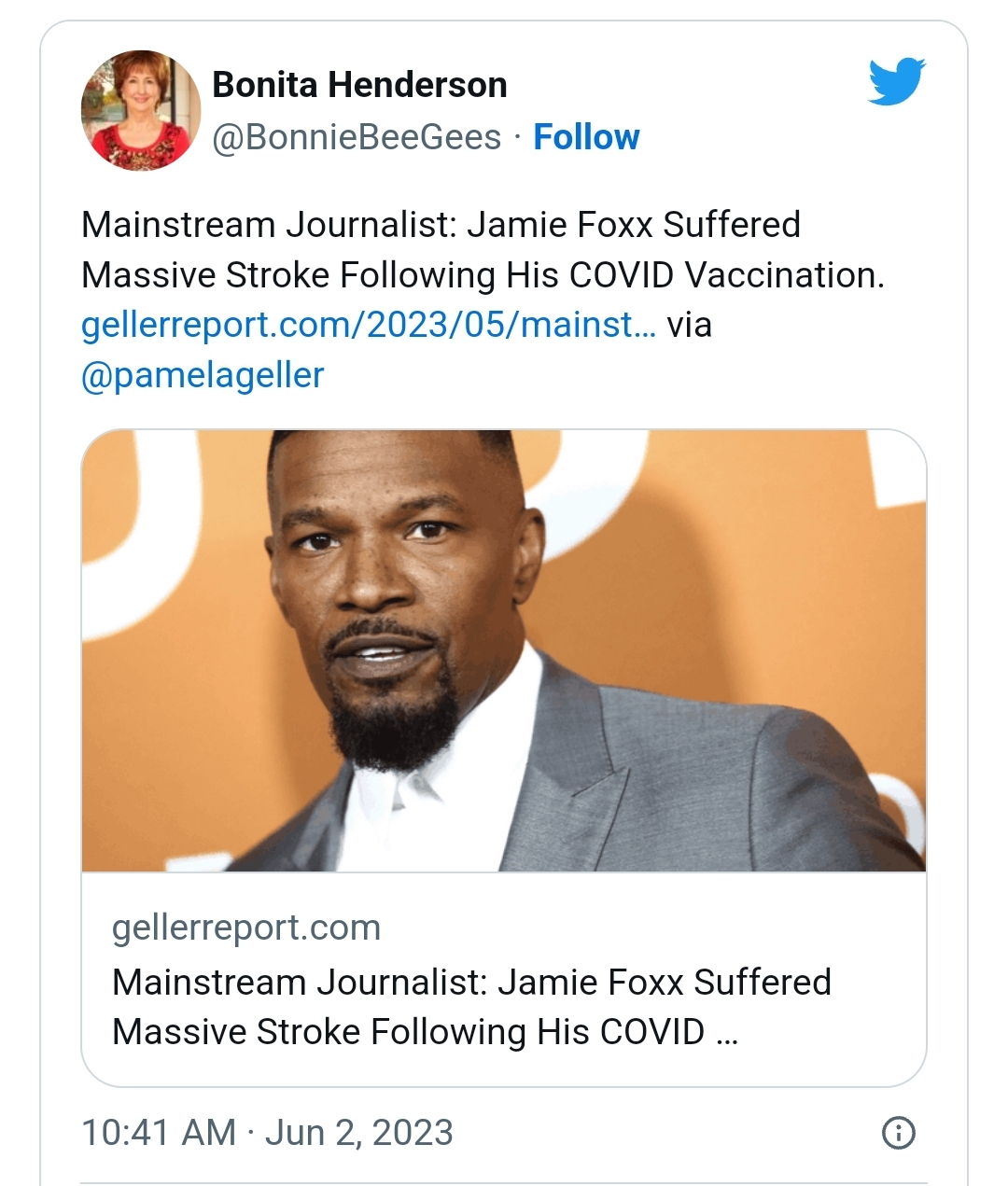Open the link card headline text
Viewport: 1008px width, 1186px height.
471,982
